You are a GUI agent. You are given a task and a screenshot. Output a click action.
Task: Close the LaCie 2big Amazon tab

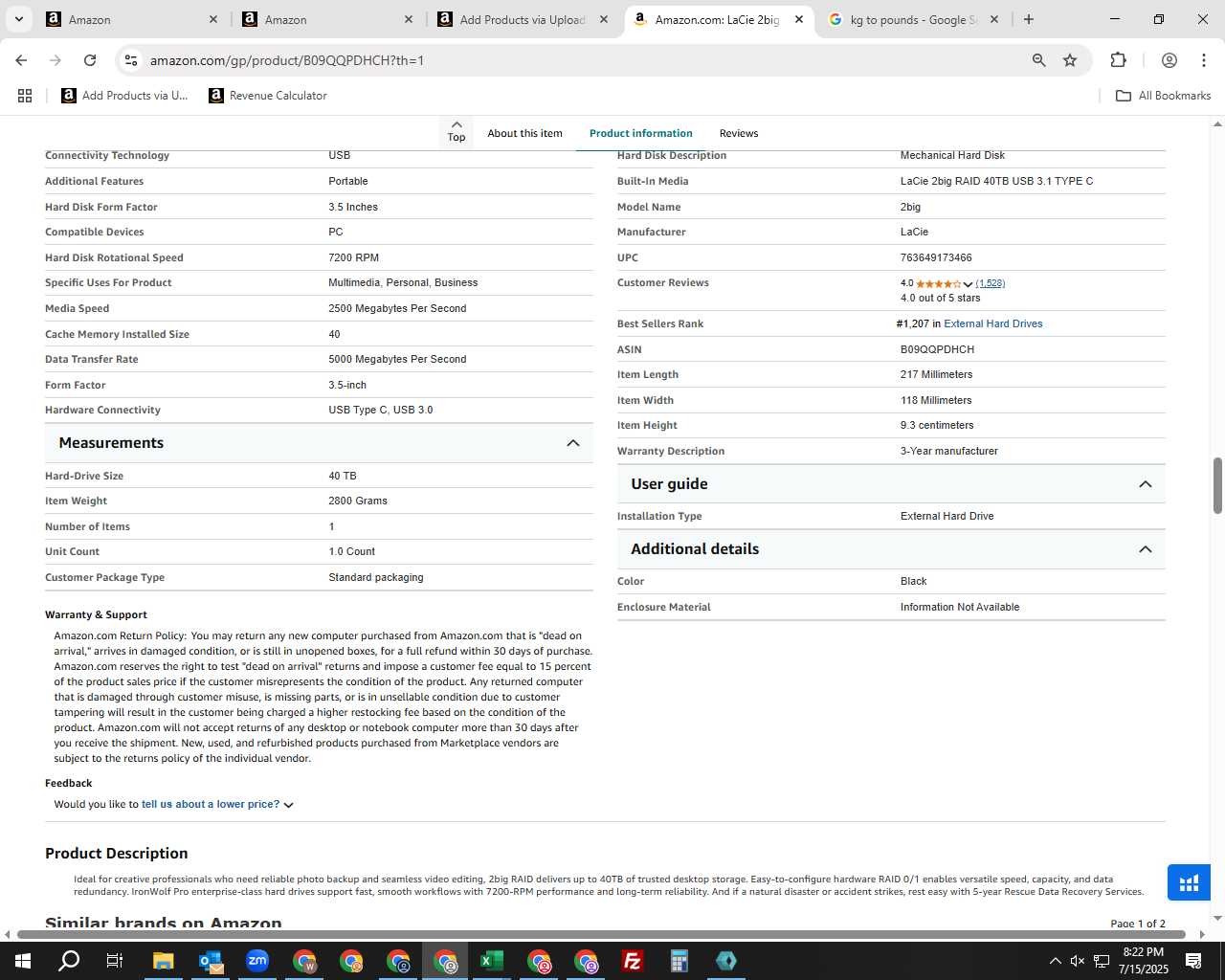click(x=799, y=19)
